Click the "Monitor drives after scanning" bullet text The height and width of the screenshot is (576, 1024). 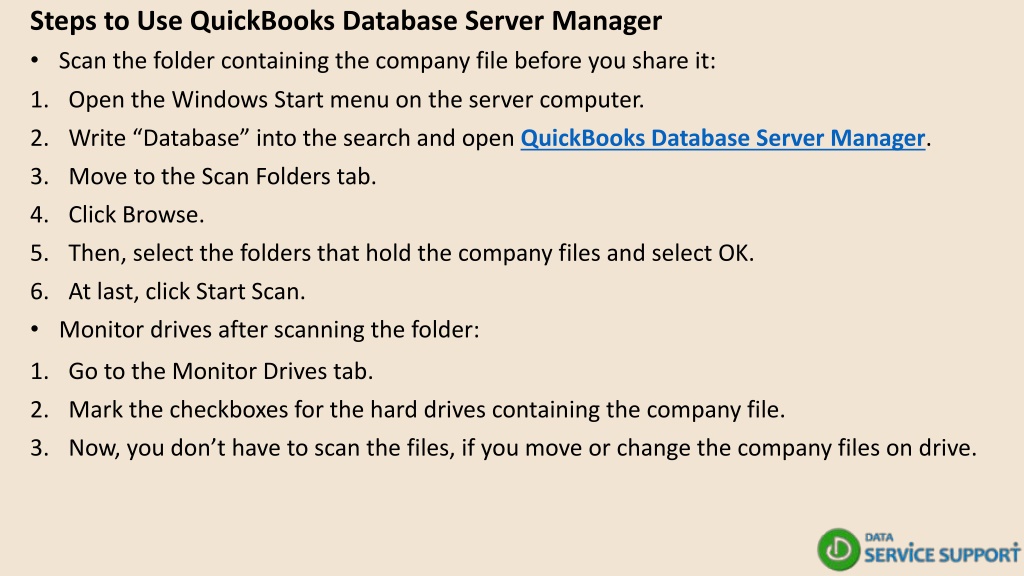(269, 330)
